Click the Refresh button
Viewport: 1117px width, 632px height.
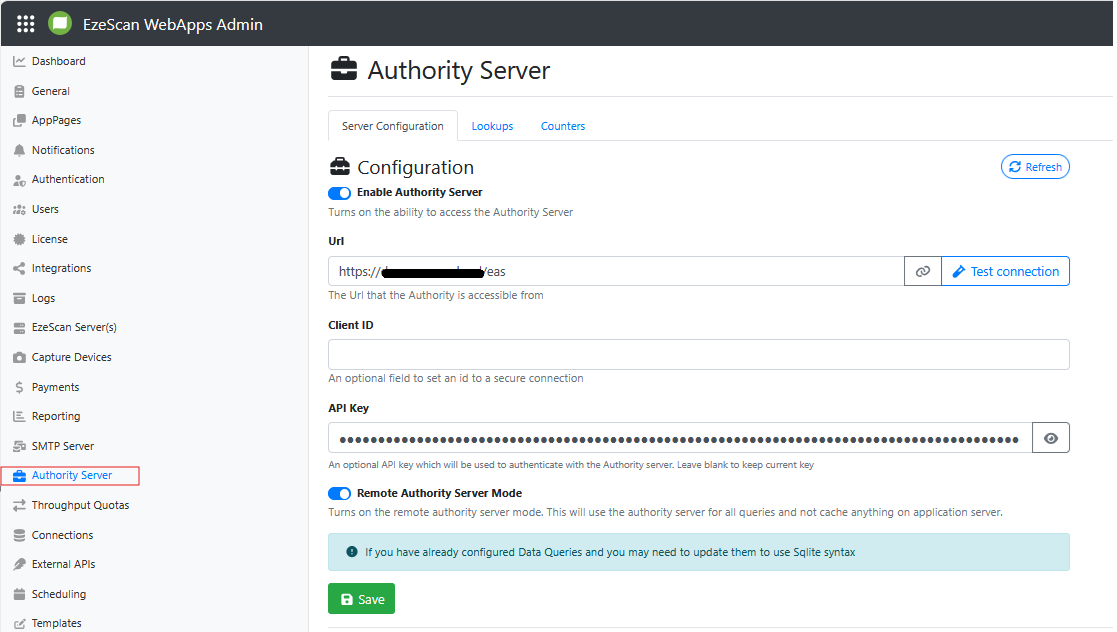coord(1035,167)
